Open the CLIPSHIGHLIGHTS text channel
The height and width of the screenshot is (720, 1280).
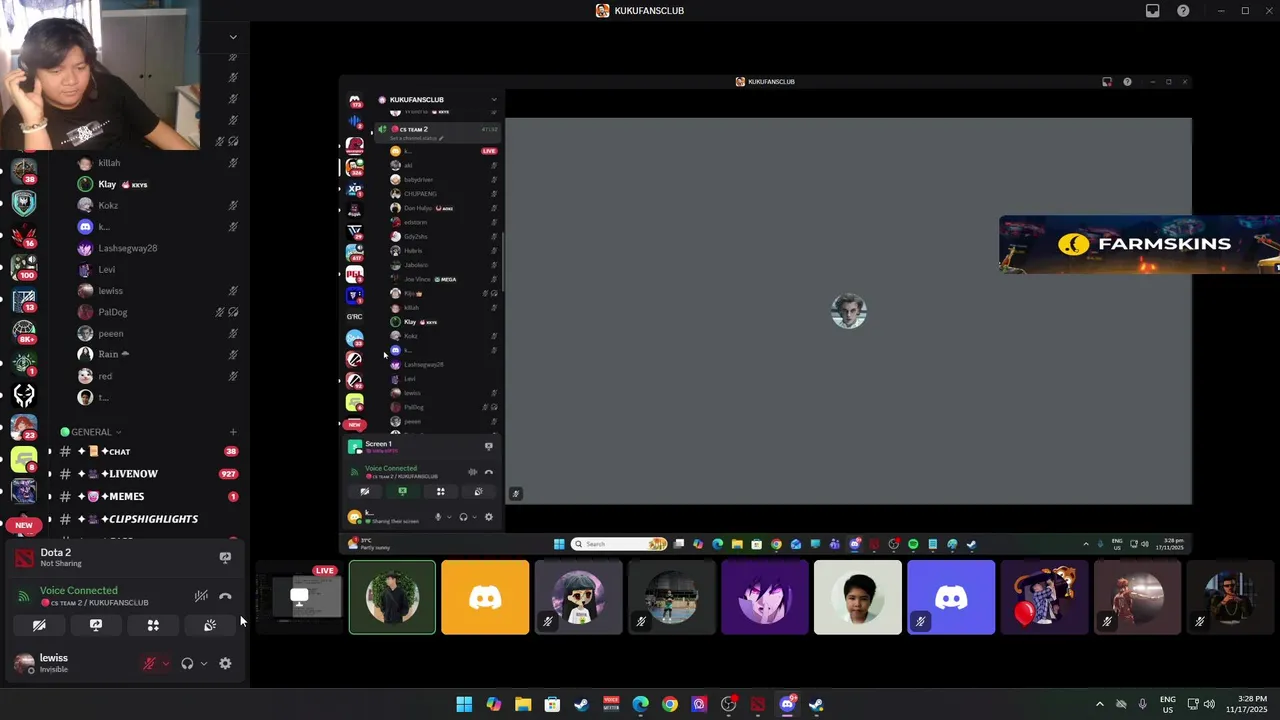148,519
